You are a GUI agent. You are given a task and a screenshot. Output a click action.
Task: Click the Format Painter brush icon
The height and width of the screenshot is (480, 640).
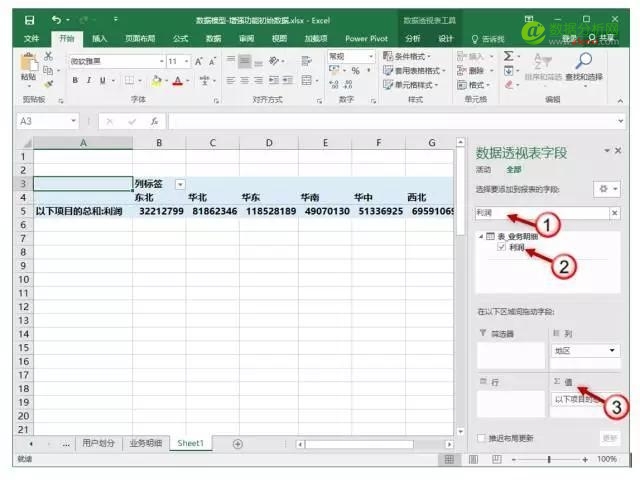48,84
